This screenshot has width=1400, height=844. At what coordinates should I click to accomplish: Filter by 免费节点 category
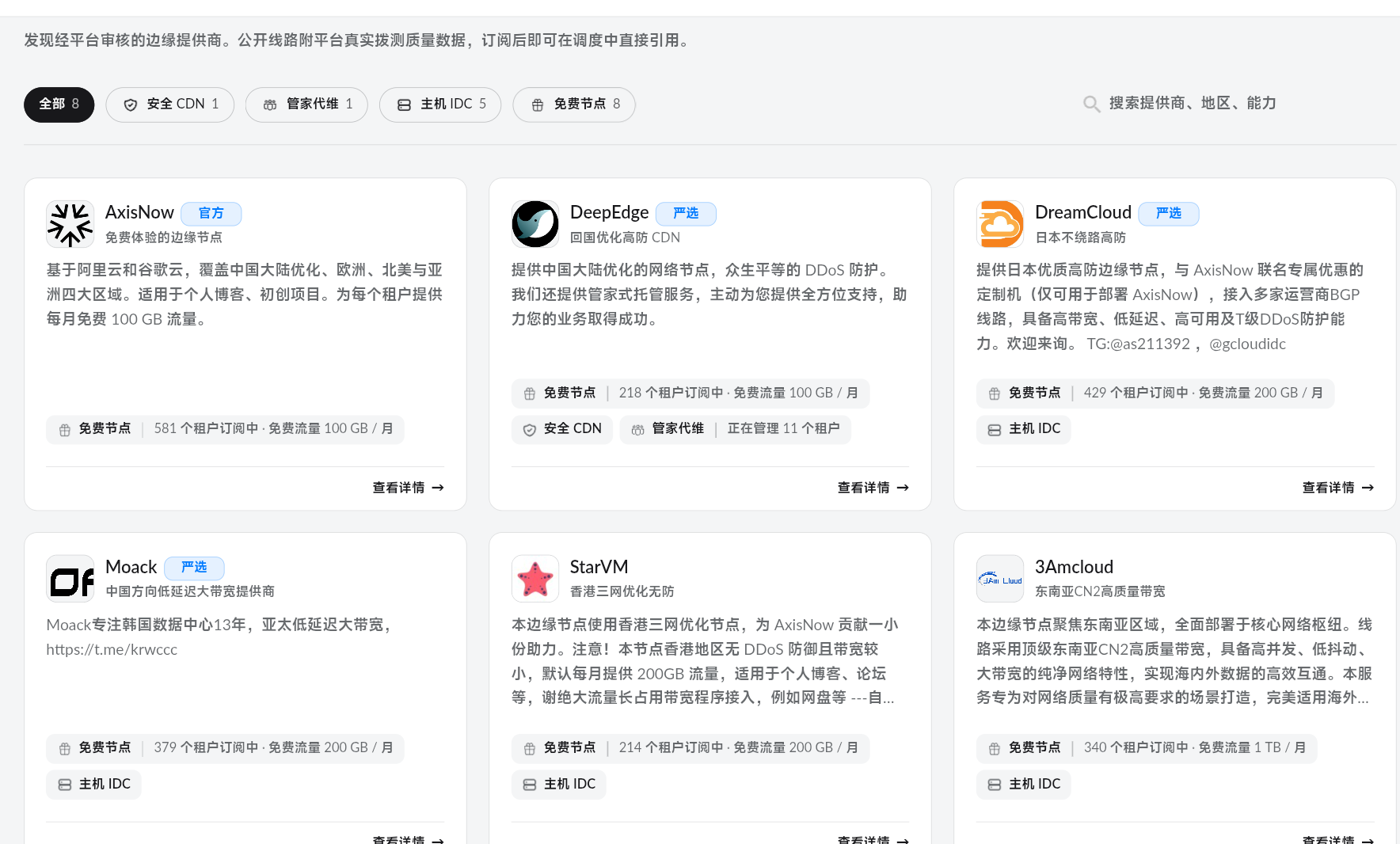574,105
